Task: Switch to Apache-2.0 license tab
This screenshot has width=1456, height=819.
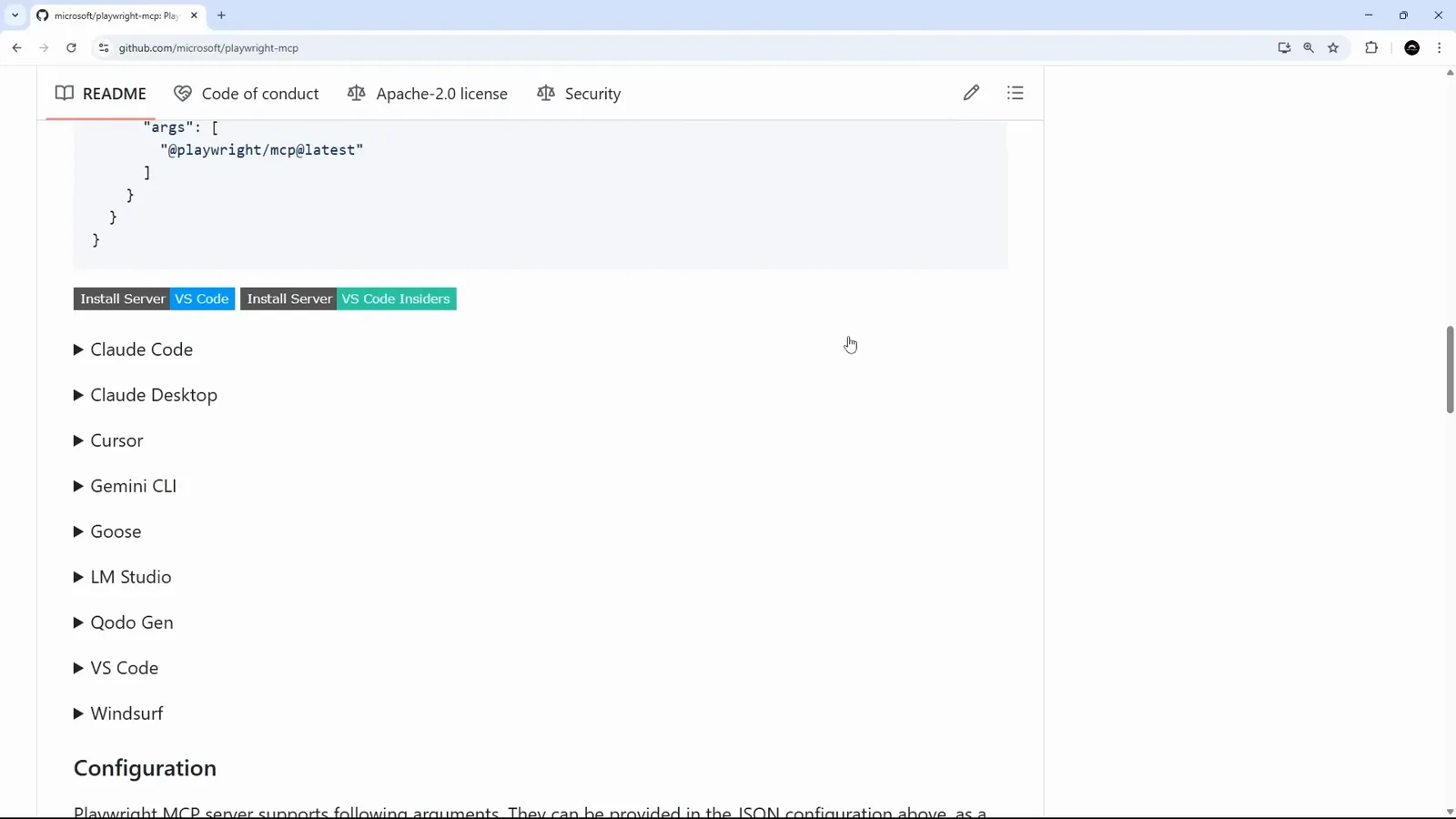Action: point(428,94)
